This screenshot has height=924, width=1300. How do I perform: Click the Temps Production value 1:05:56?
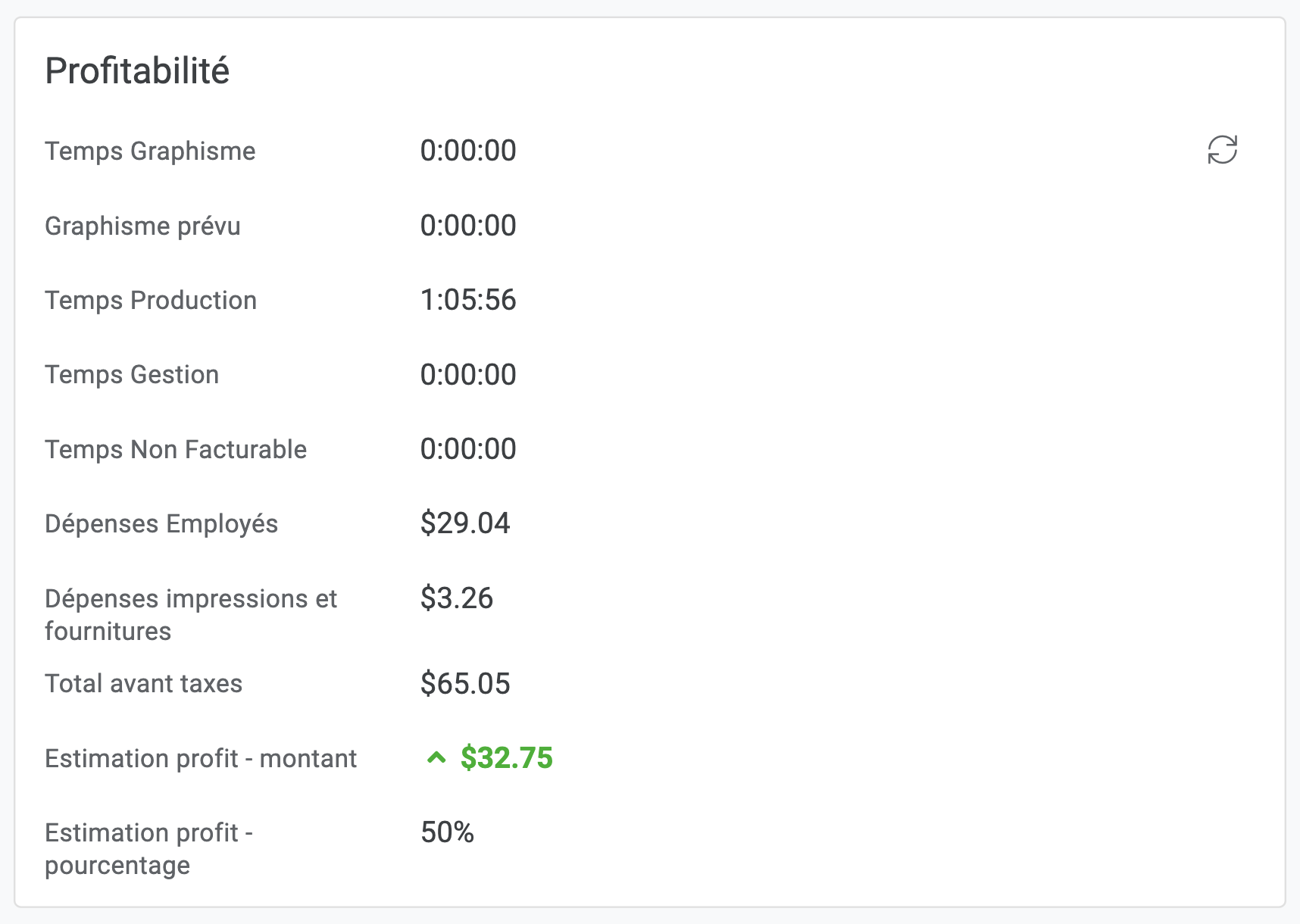coord(468,301)
